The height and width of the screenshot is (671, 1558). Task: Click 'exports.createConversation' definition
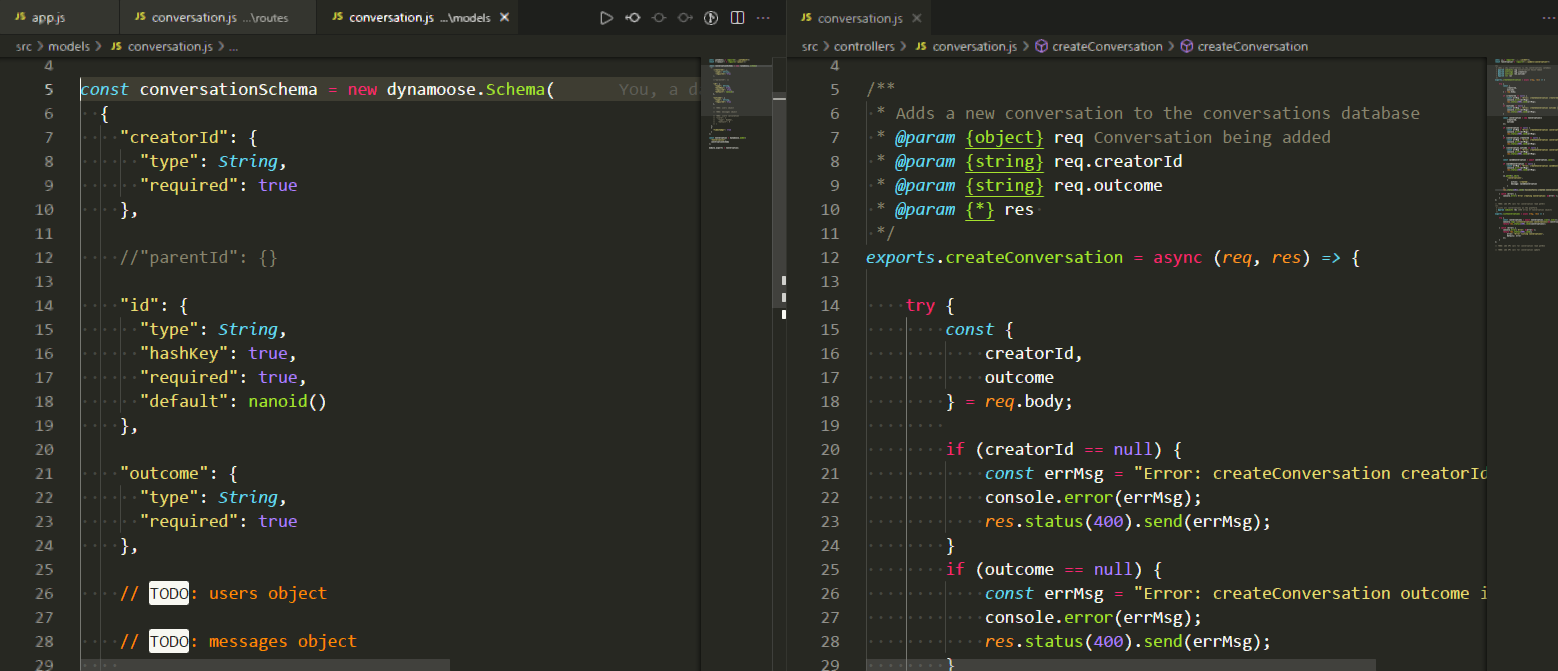click(x=994, y=257)
